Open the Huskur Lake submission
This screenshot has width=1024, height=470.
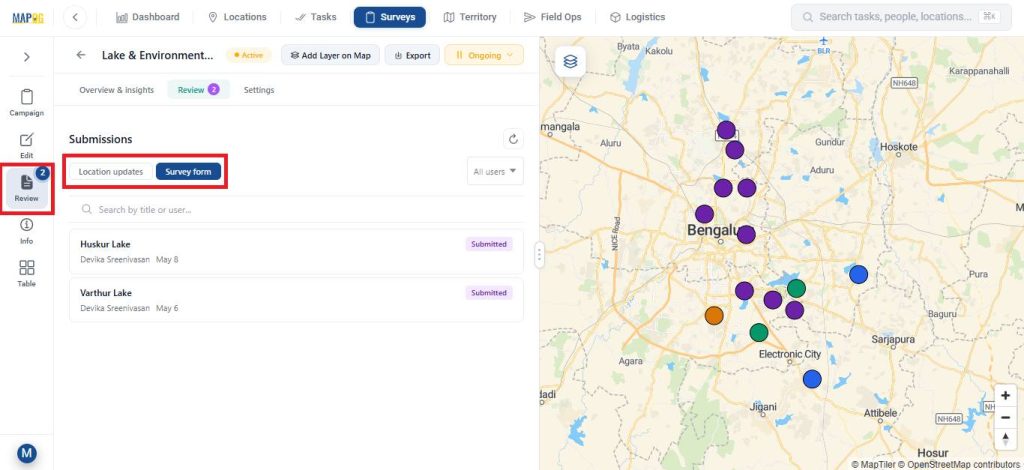click(x=296, y=251)
